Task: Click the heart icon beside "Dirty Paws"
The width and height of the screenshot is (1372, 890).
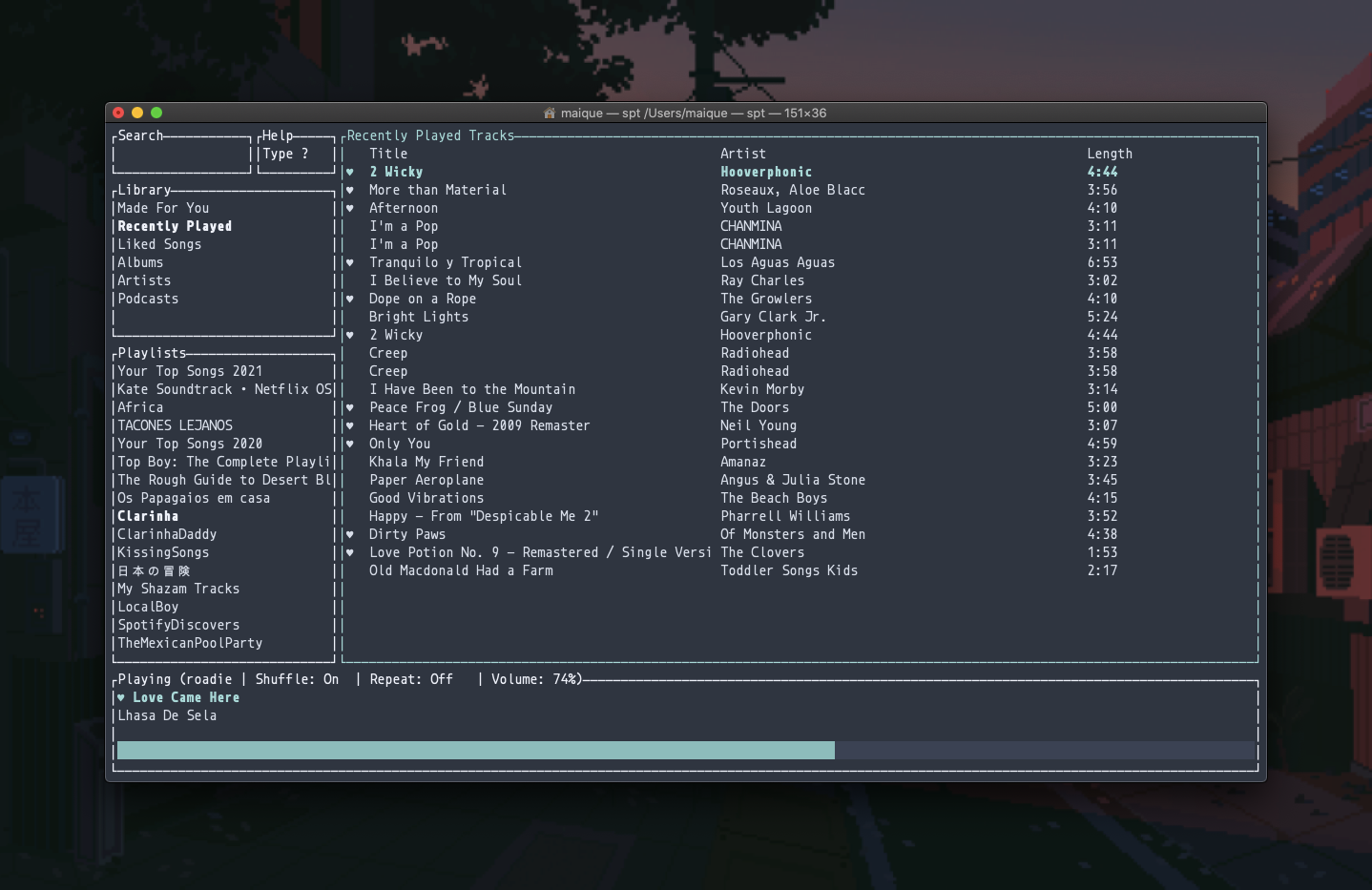Action: click(349, 534)
